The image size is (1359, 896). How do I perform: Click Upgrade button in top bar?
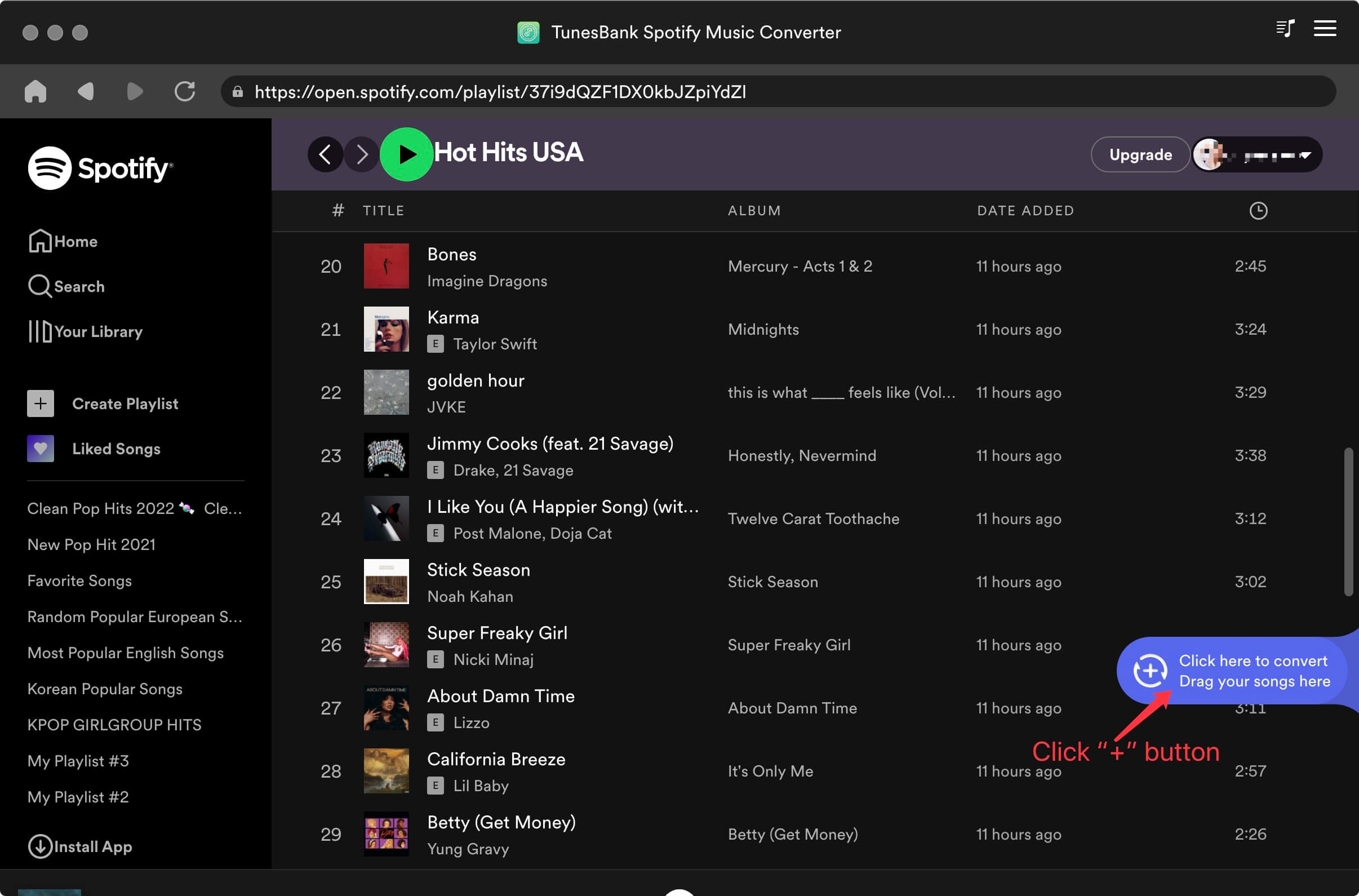point(1139,154)
